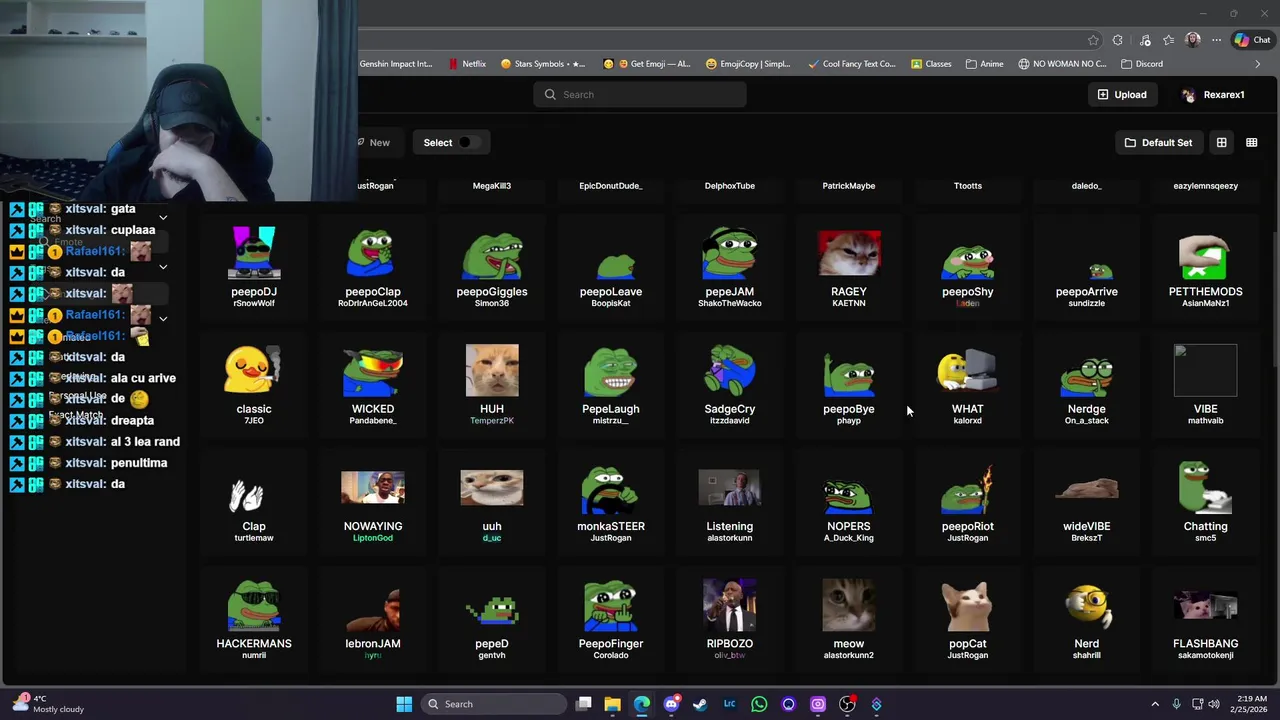Click the Upload button

tap(1121, 94)
